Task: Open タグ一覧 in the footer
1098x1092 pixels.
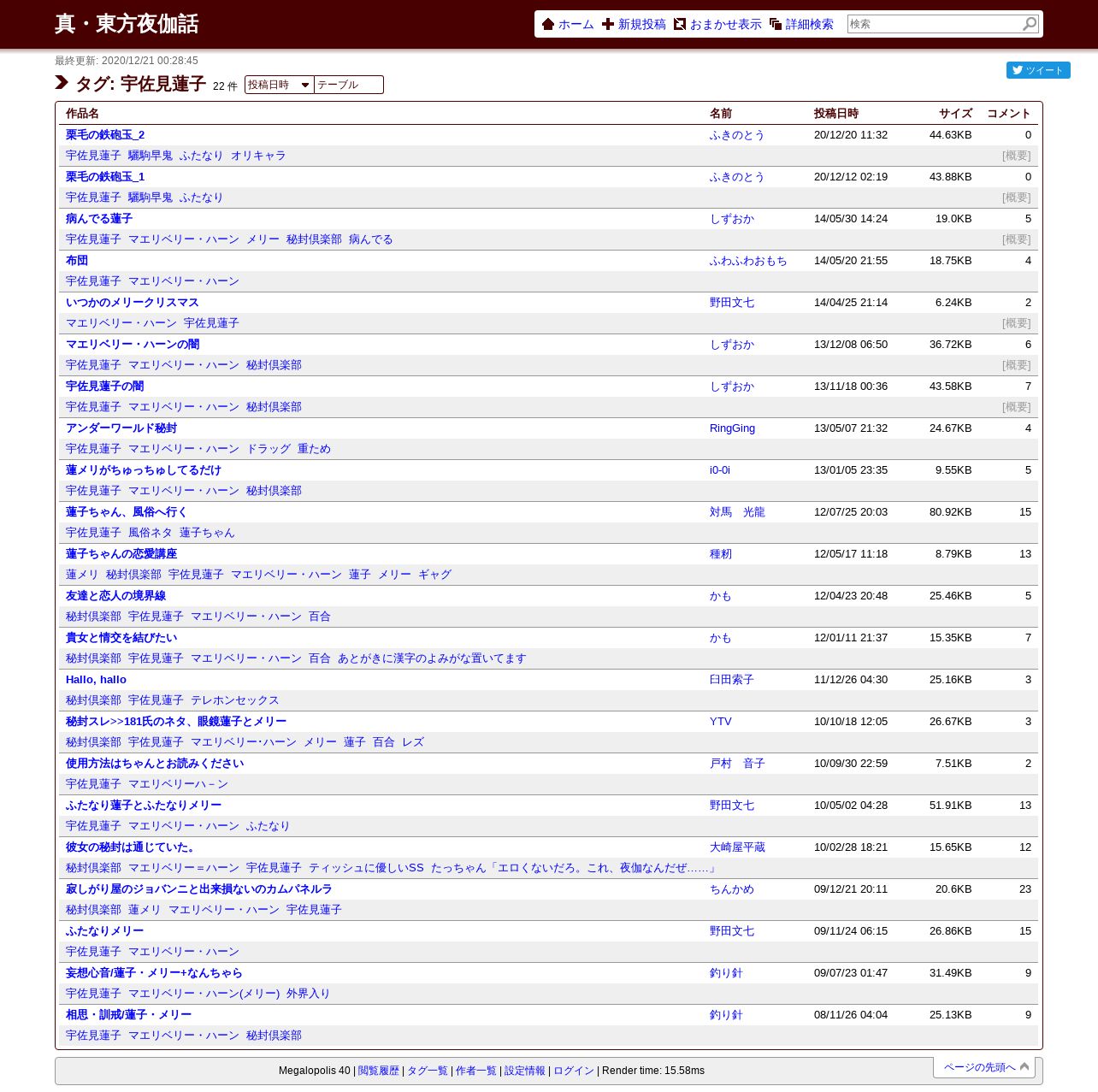Action: (x=427, y=1071)
